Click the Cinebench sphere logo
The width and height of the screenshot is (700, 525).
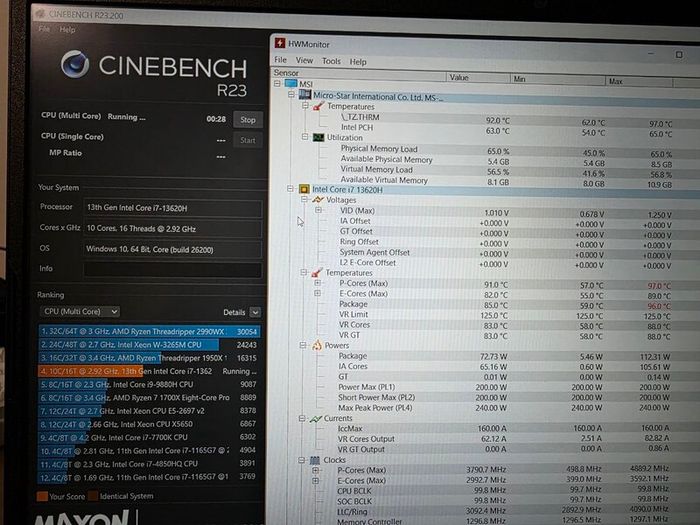pos(75,64)
